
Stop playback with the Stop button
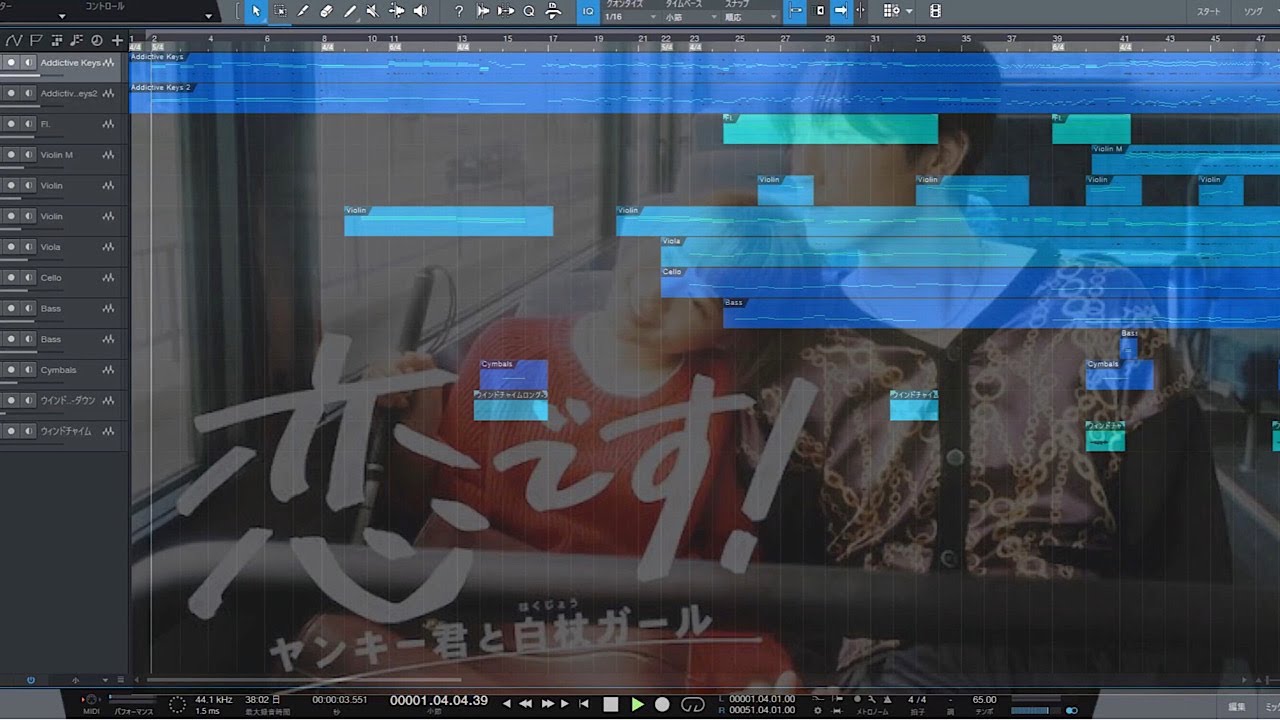coord(611,704)
